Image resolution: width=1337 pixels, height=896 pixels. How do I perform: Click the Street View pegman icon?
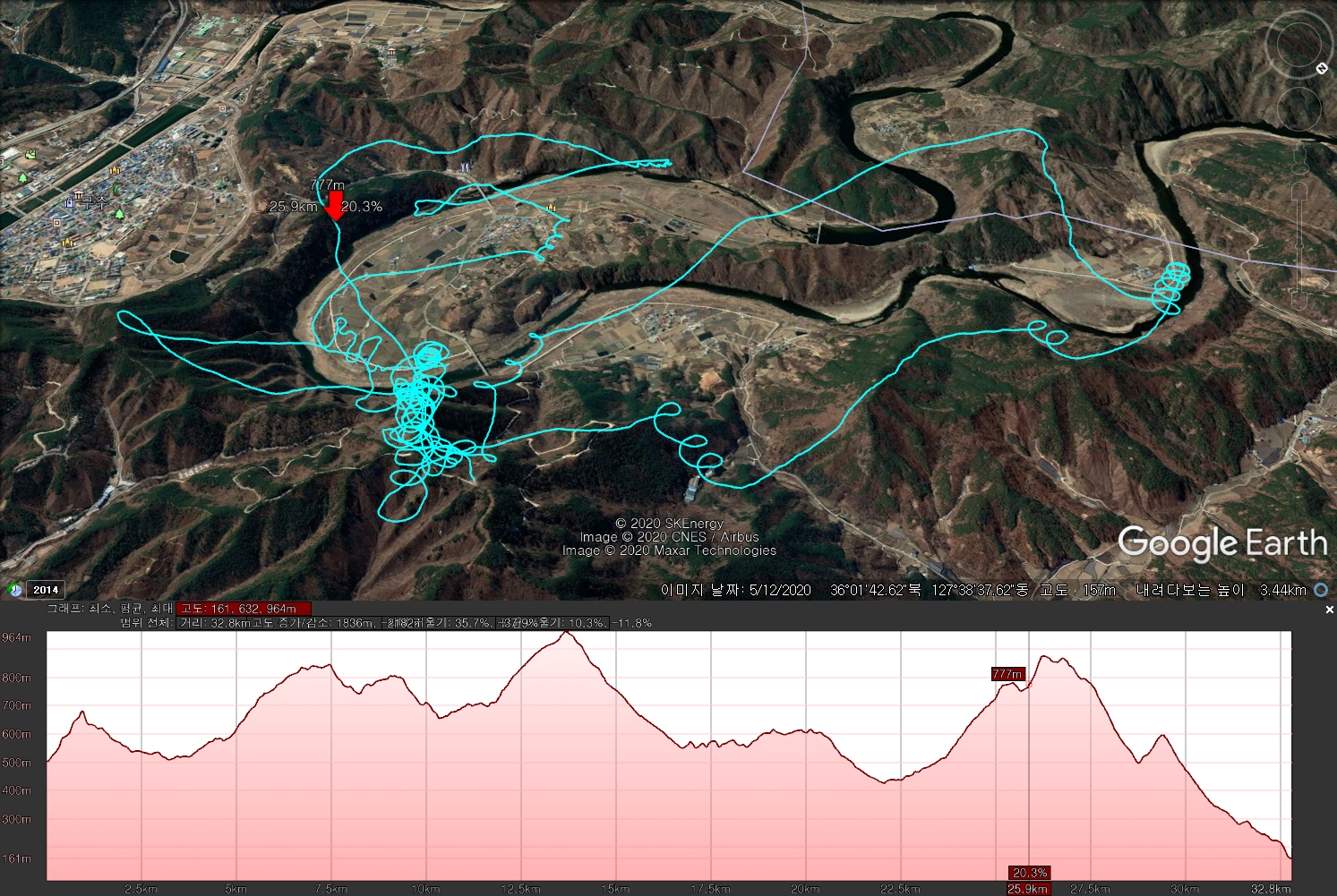(1299, 158)
